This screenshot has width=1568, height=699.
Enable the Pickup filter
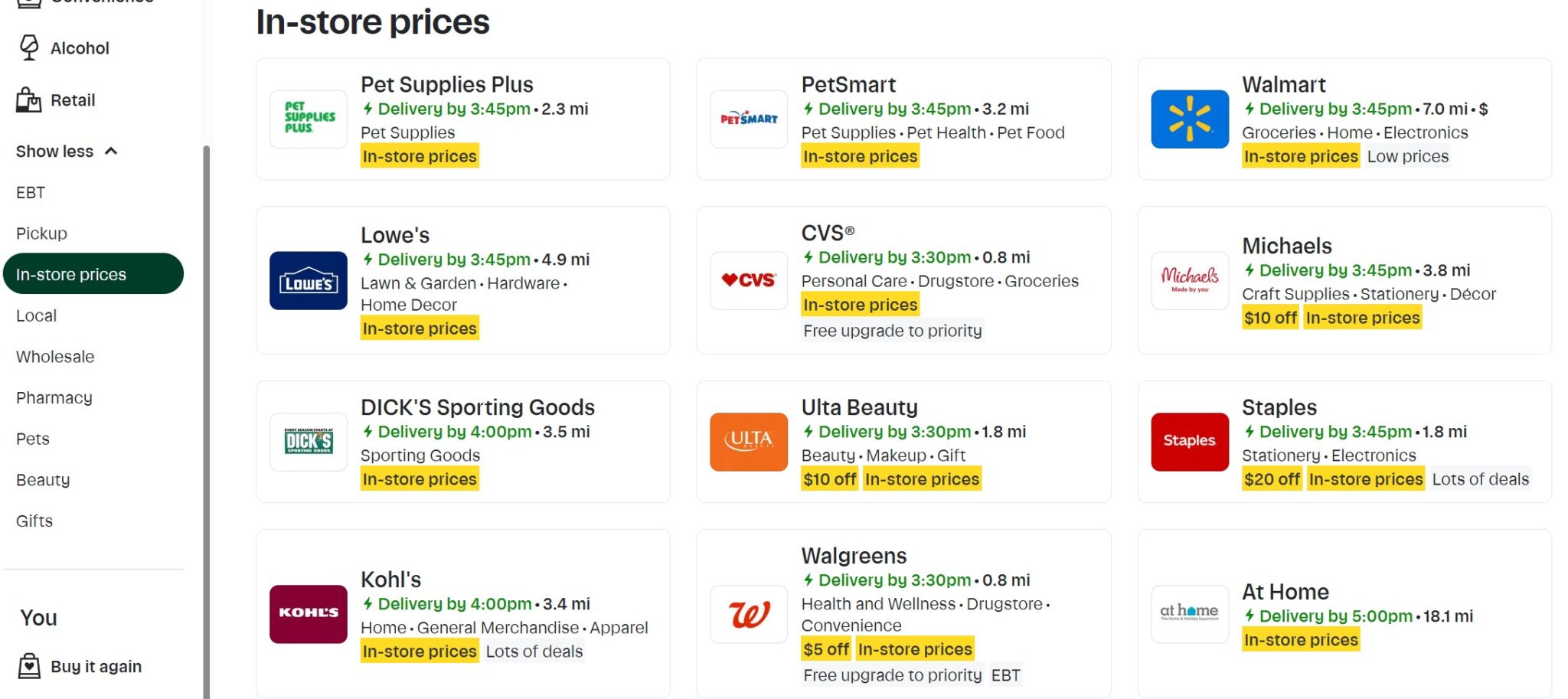(41, 234)
